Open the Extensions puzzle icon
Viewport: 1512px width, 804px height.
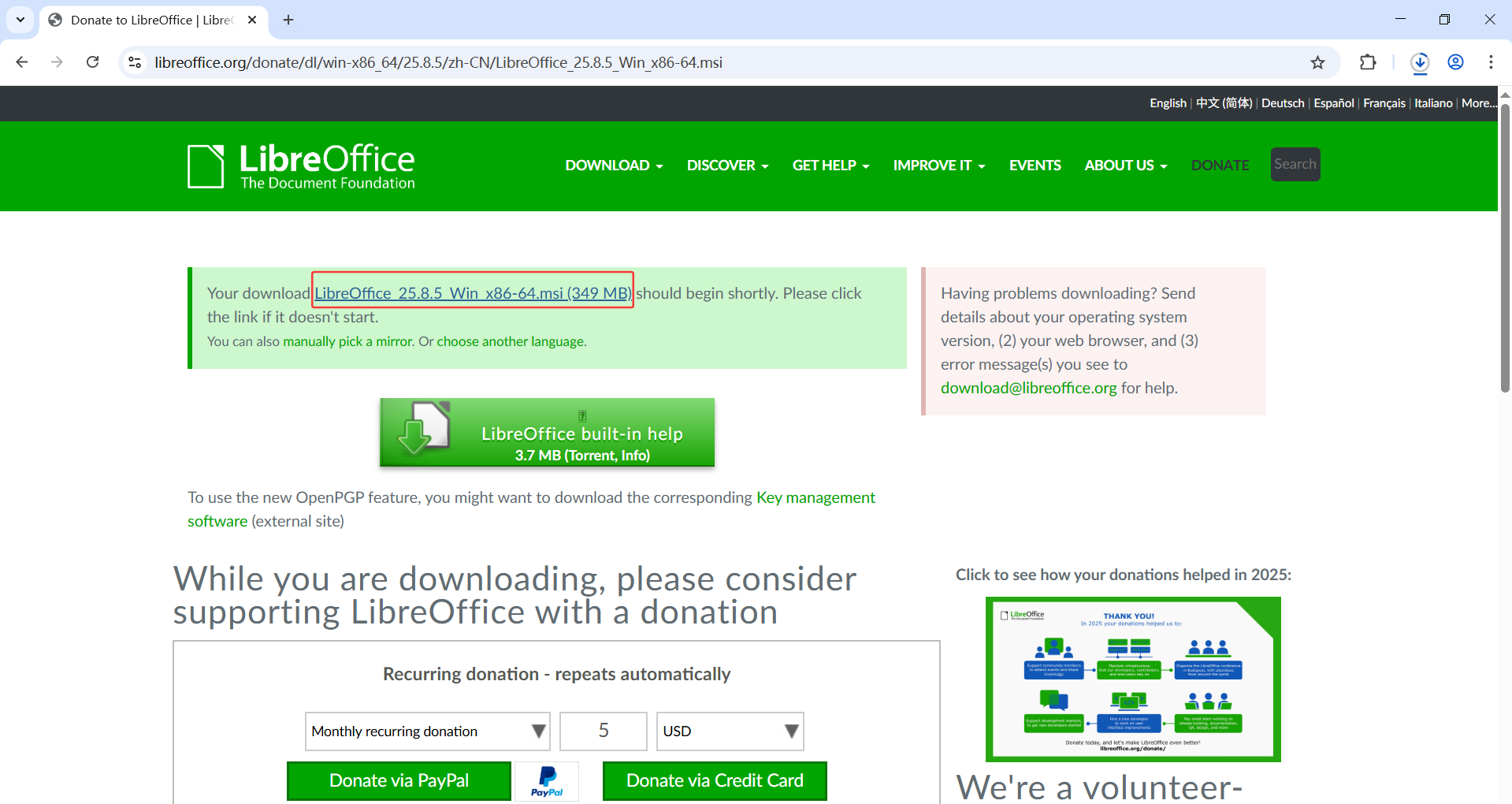point(1368,62)
